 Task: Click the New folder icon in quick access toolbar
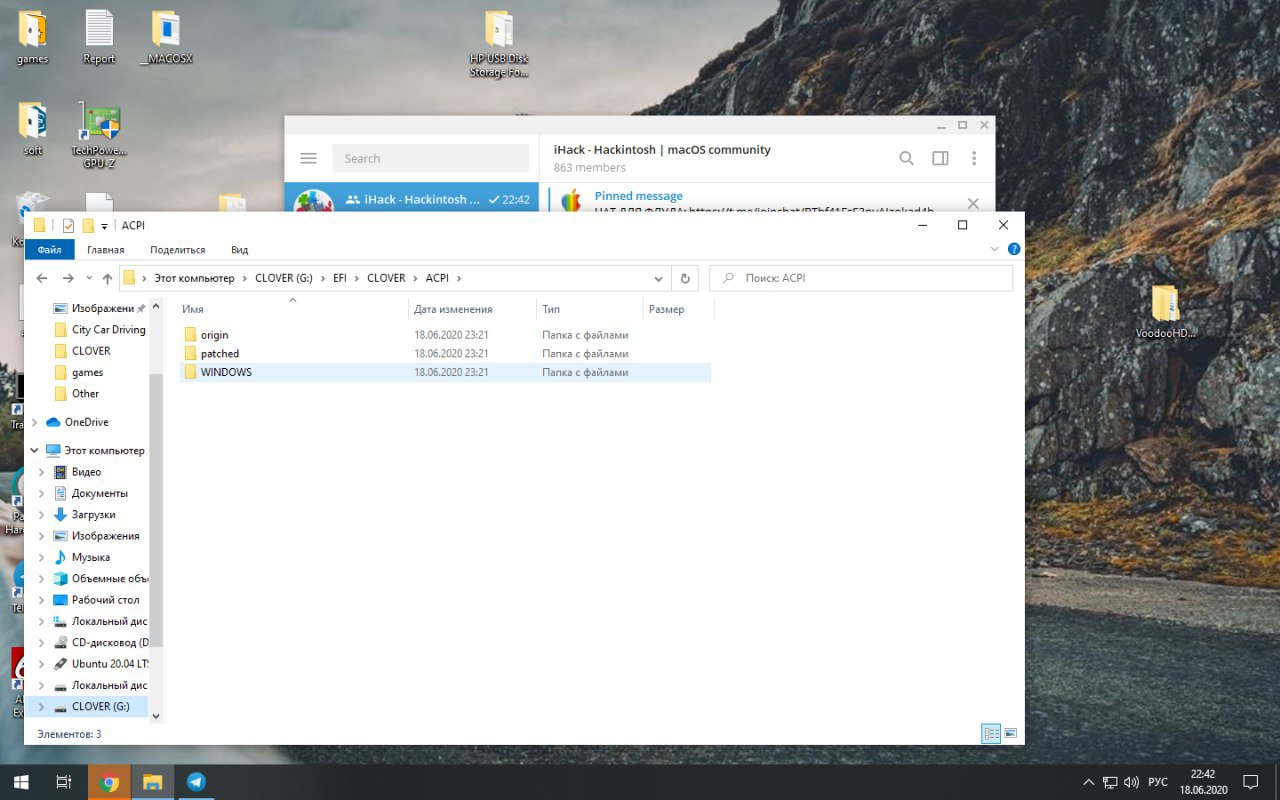(88, 225)
